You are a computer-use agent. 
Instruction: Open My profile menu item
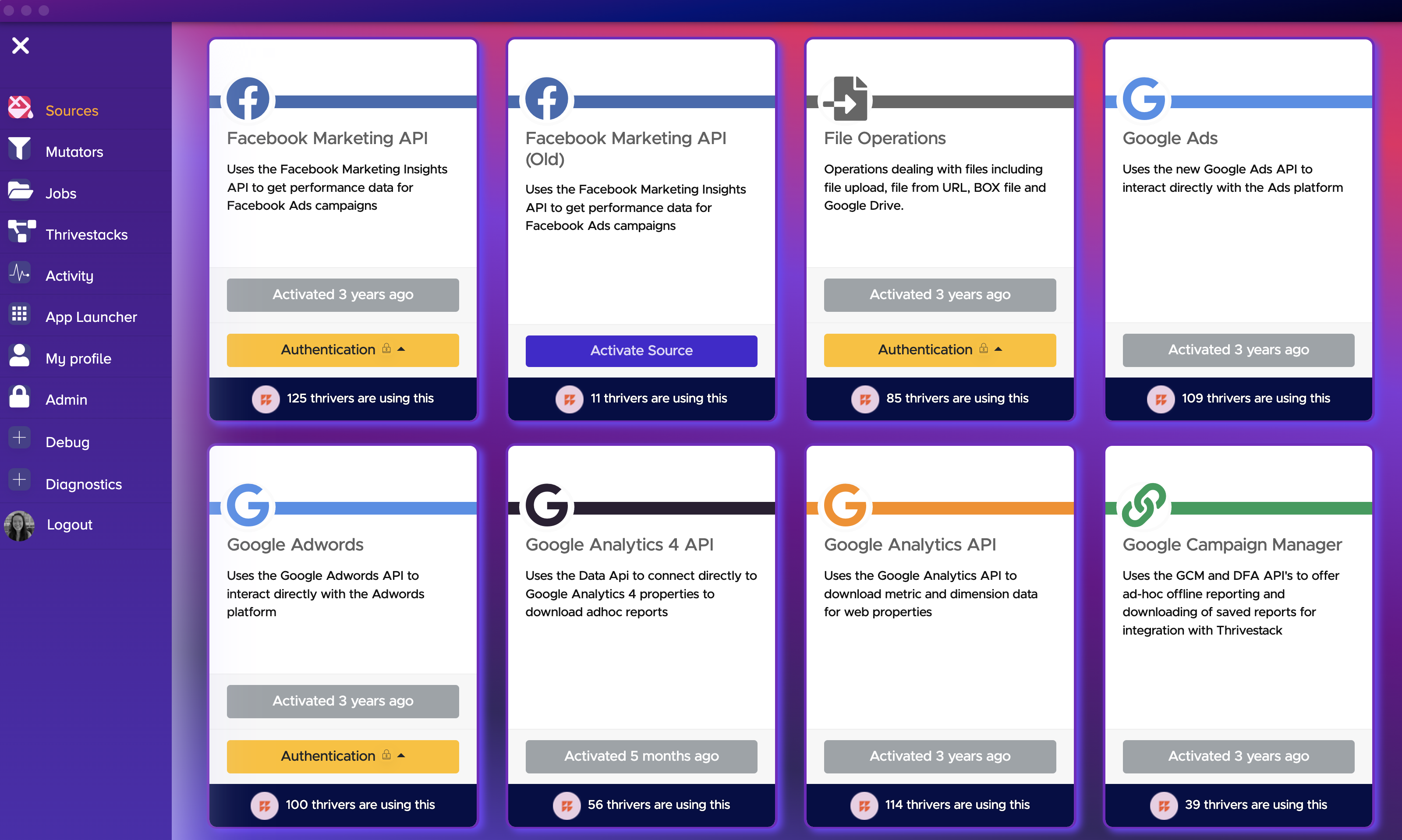click(78, 358)
